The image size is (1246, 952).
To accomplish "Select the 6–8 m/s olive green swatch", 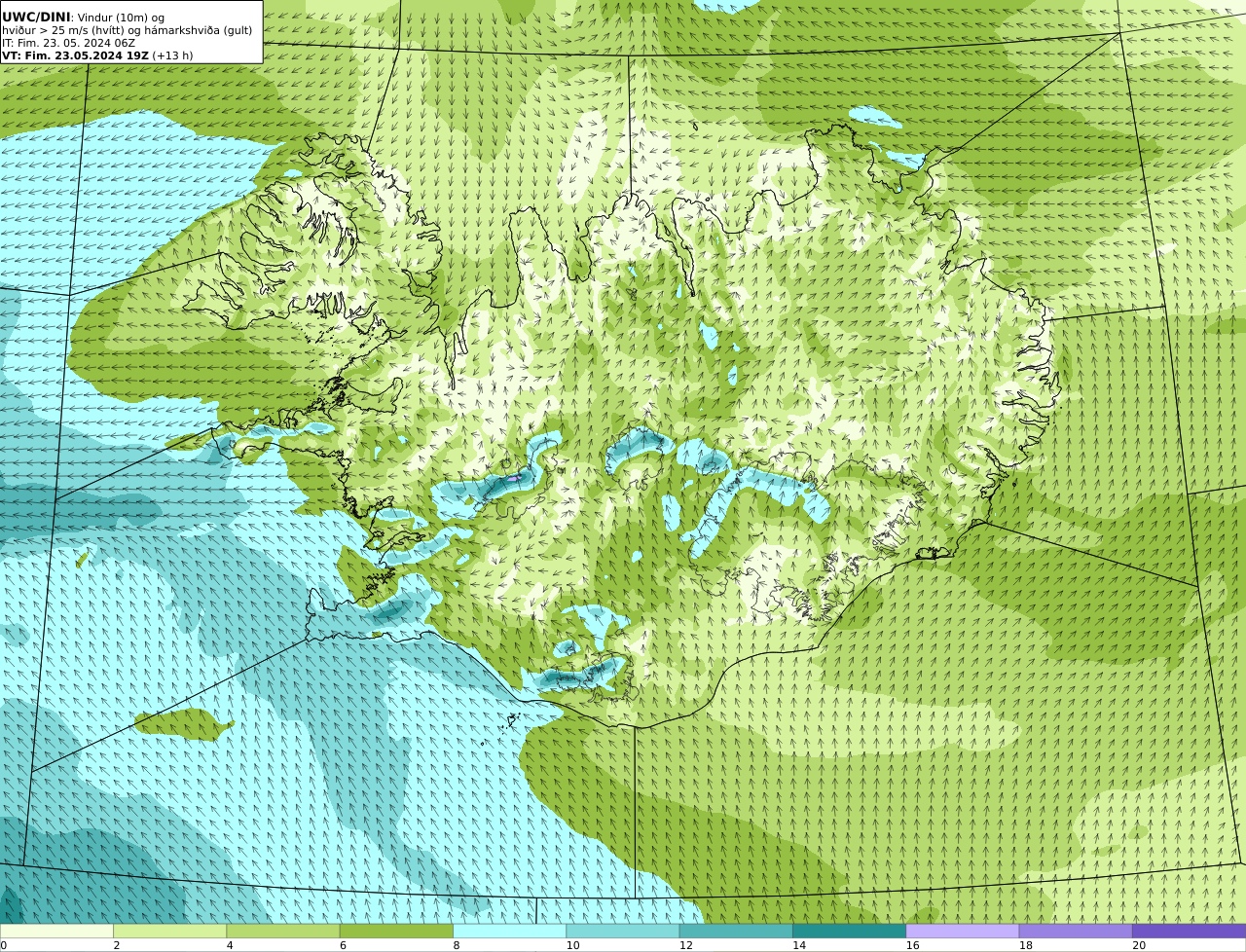I will click(396, 931).
